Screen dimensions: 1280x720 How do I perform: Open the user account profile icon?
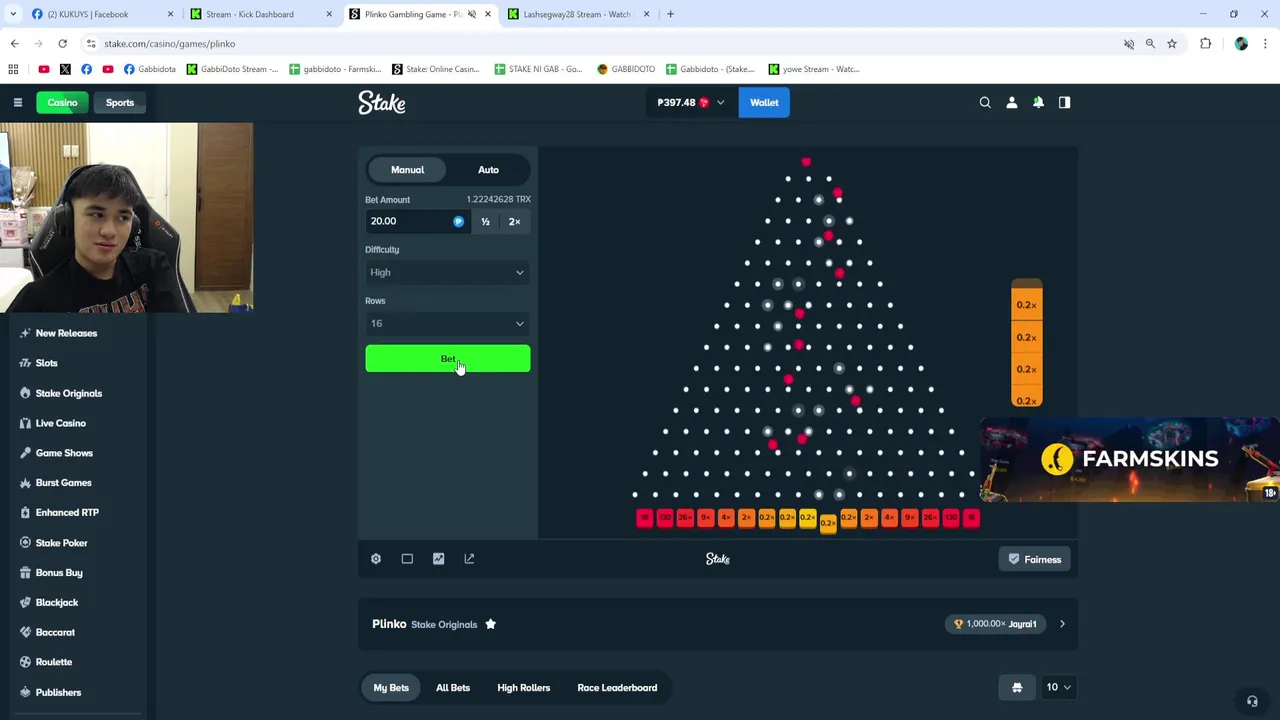(1011, 102)
